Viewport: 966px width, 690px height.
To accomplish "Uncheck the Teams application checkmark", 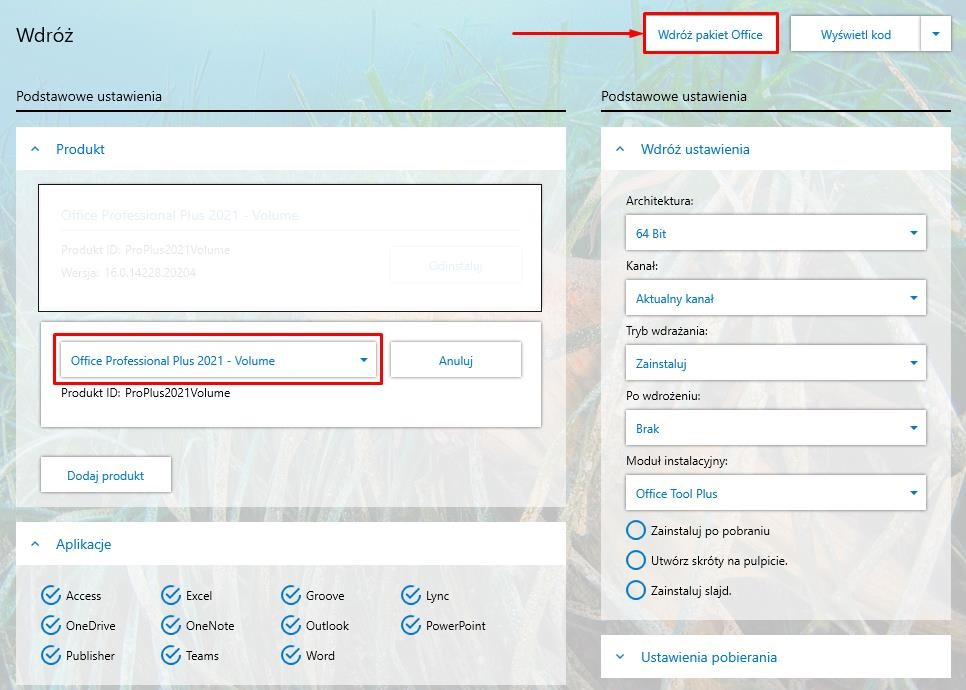I will click(x=171, y=656).
